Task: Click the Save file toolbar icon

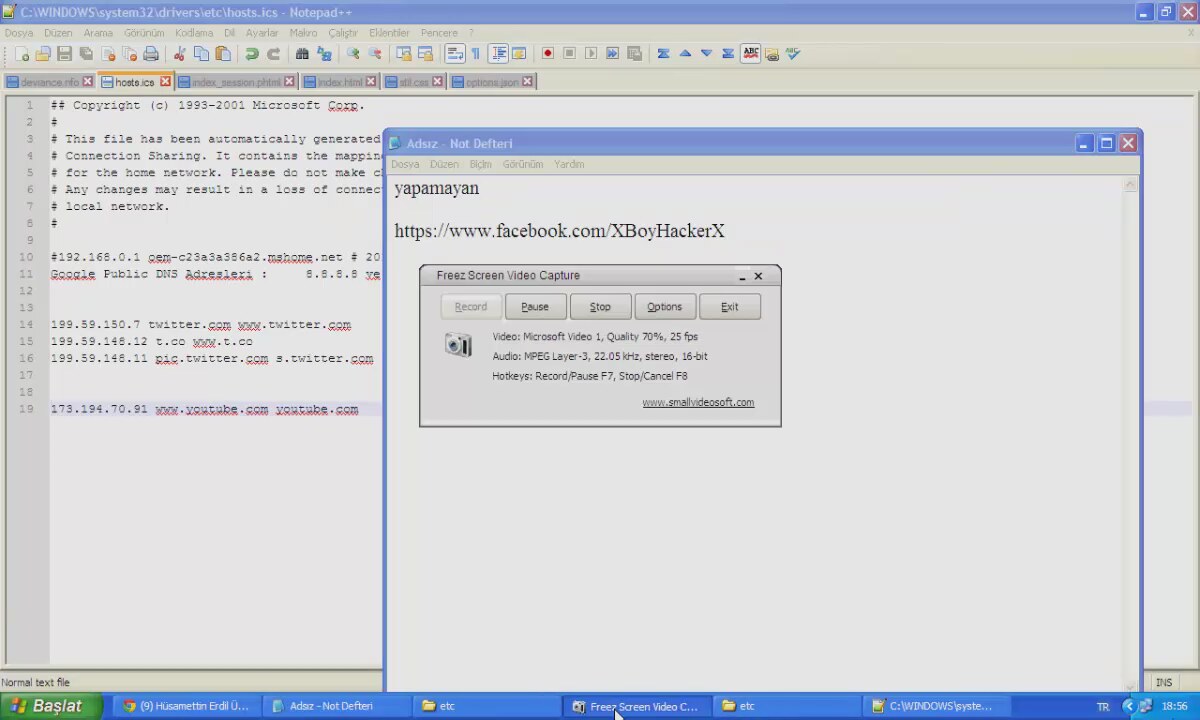Action: click(64, 54)
